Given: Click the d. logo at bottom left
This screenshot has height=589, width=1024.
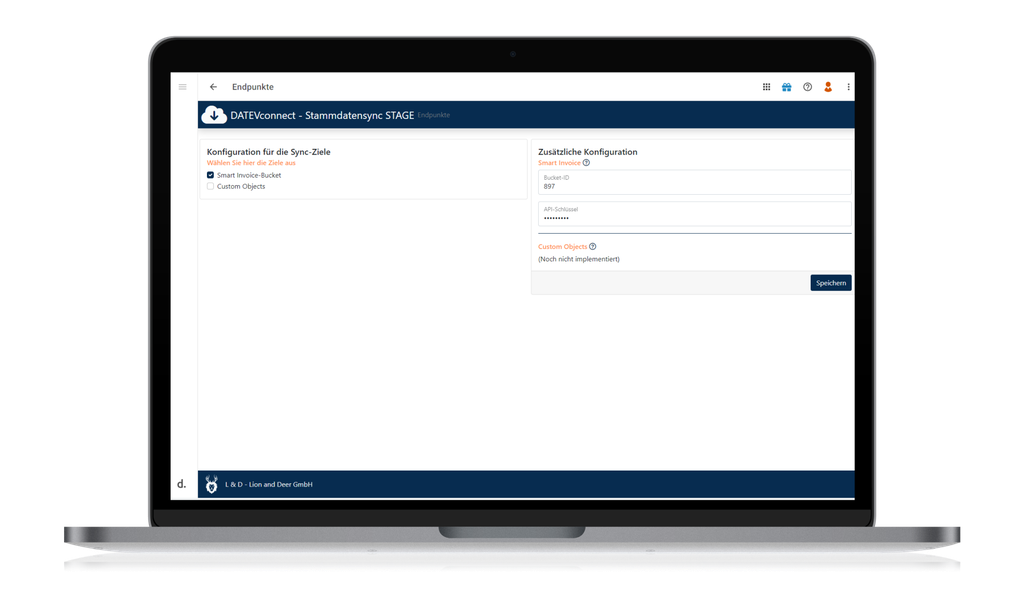Looking at the screenshot, I should coord(182,484).
